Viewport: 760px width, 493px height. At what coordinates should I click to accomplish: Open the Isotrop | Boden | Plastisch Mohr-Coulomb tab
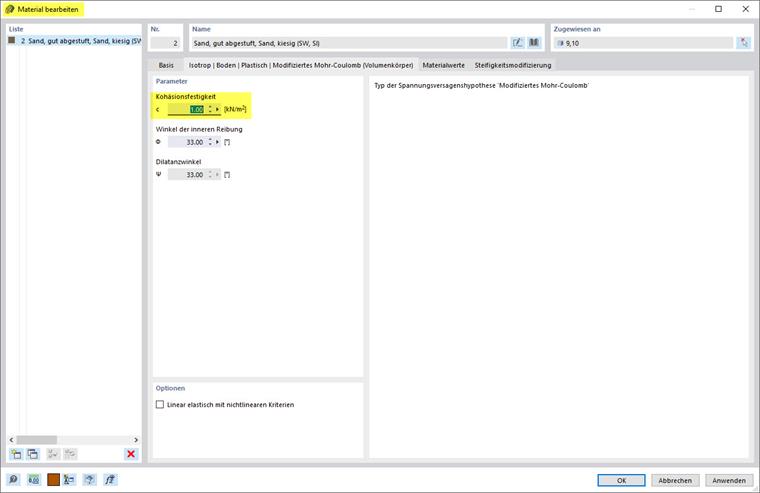301,65
